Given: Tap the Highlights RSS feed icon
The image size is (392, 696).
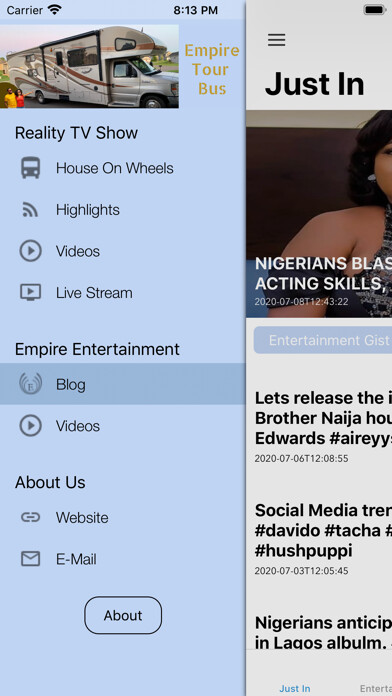Looking at the screenshot, I should (x=31, y=210).
